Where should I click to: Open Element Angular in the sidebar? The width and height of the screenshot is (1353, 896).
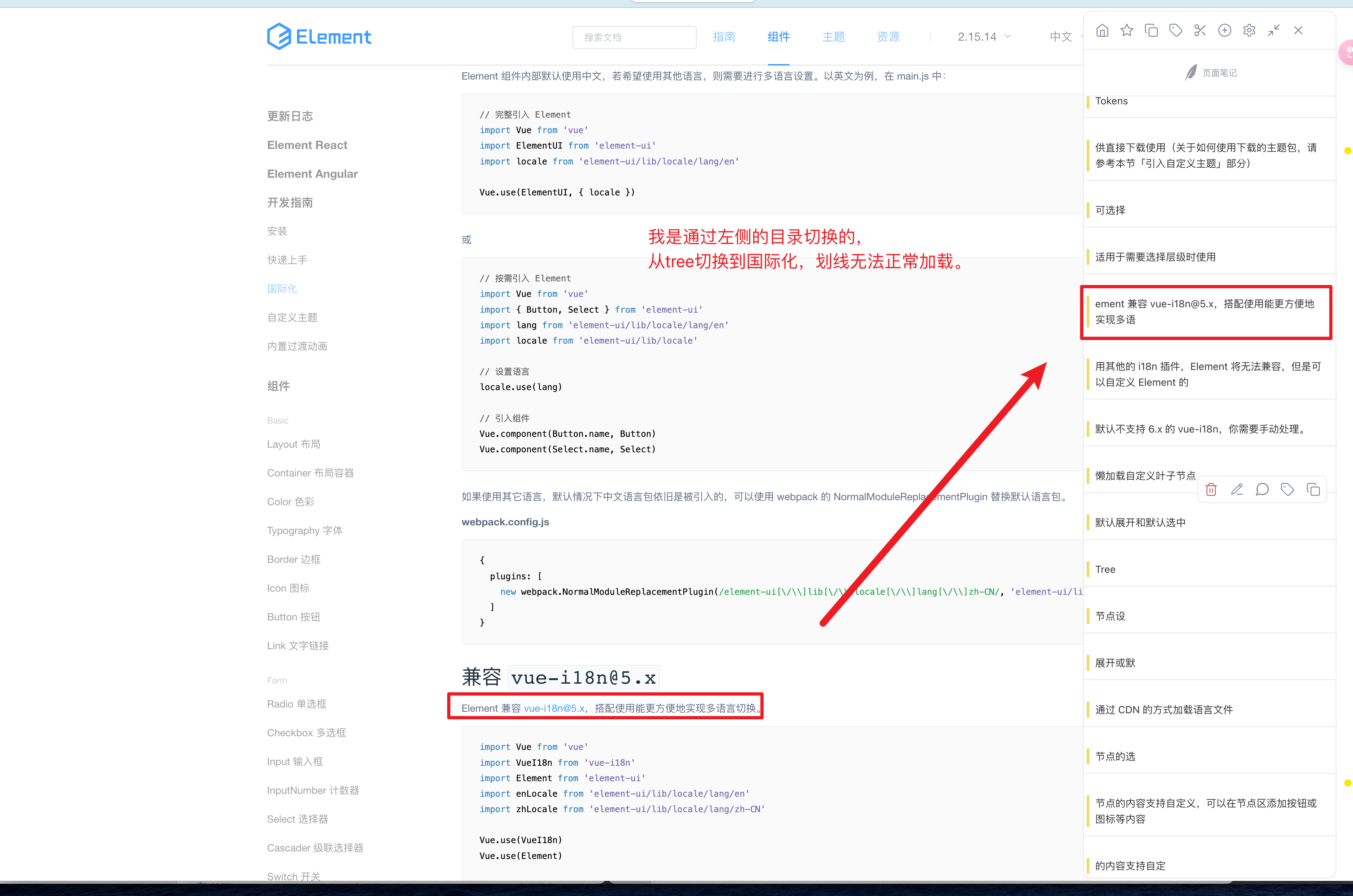coord(312,174)
